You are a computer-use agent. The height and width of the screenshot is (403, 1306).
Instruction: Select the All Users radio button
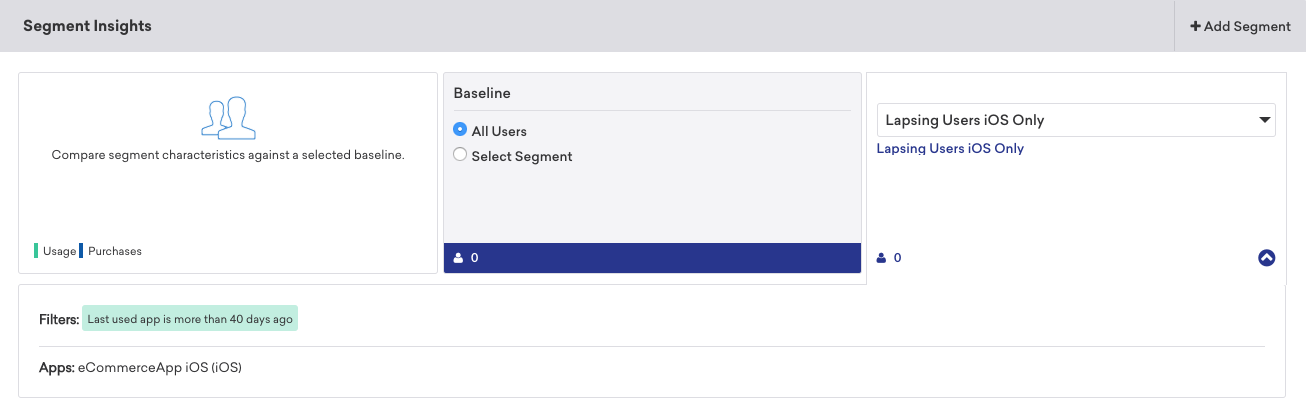pos(460,130)
